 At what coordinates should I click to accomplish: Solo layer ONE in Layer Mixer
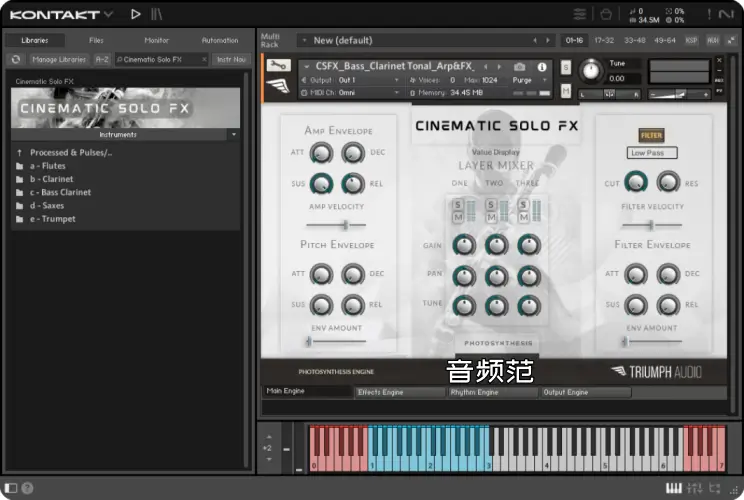[x=457, y=205]
